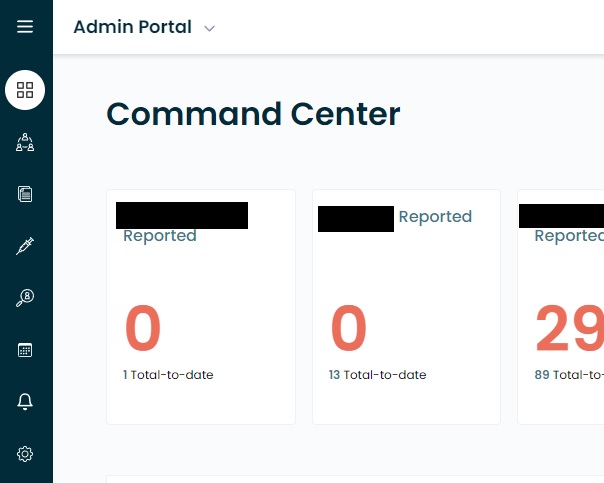Open the person search magnifier icon

[x=25, y=298]
